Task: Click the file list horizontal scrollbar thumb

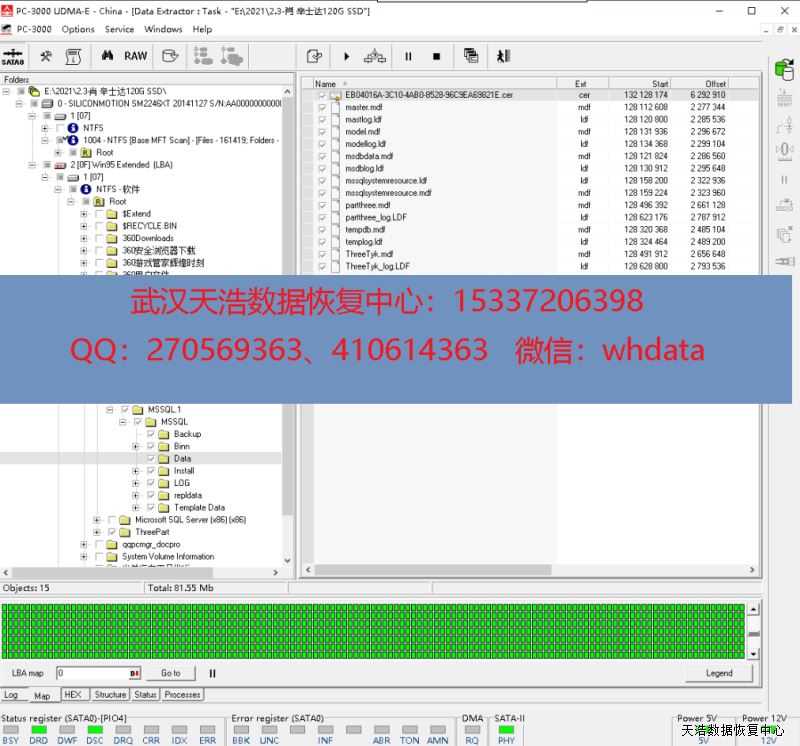Action: [433, 569]
